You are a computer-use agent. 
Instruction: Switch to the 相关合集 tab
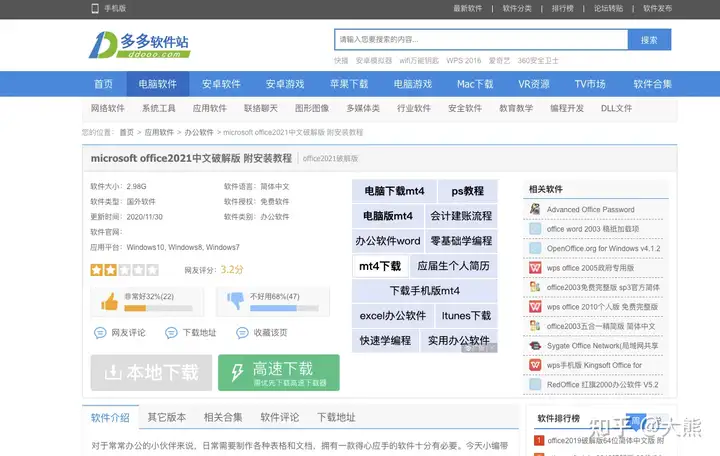[x=223, y=417]
